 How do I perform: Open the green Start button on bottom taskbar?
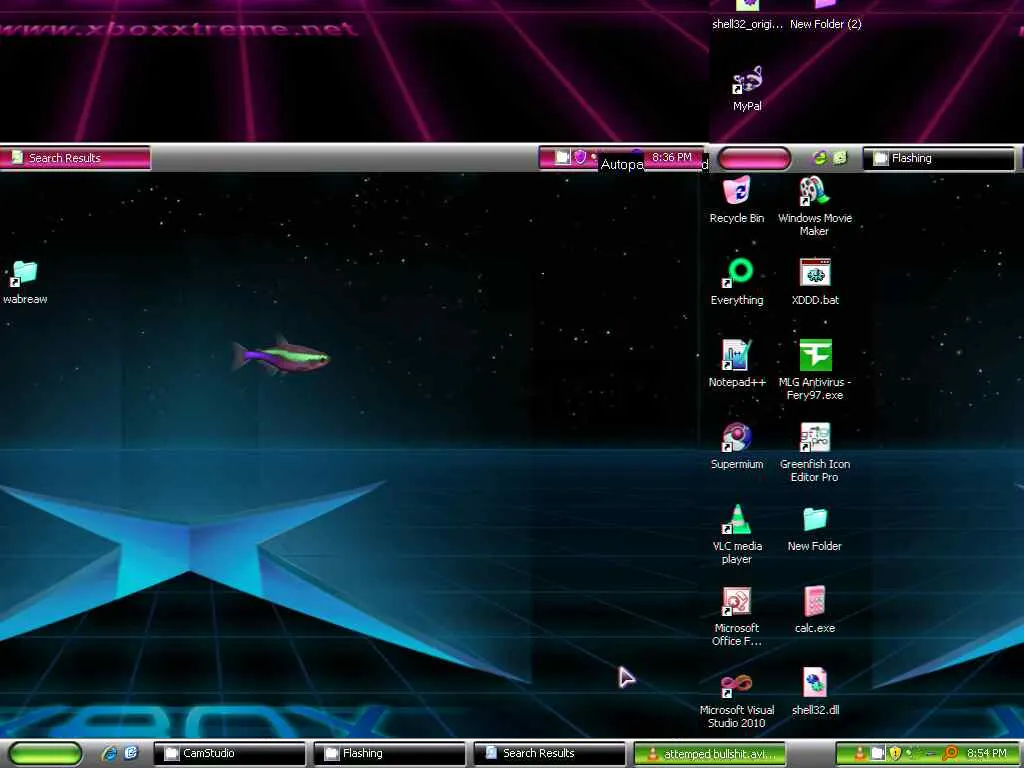[x=45, y=753]
